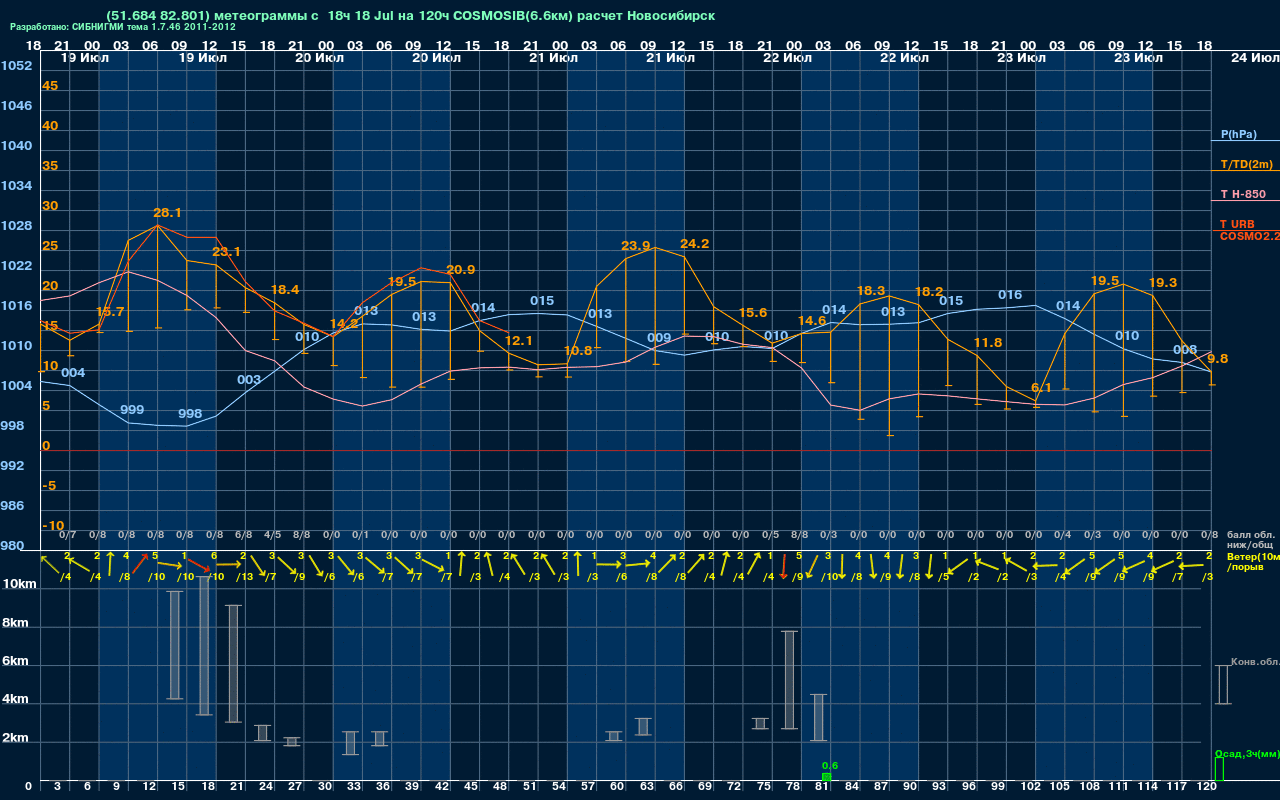
Task: Click the 10.8 temperature label
Action: (x=578, y=351)
